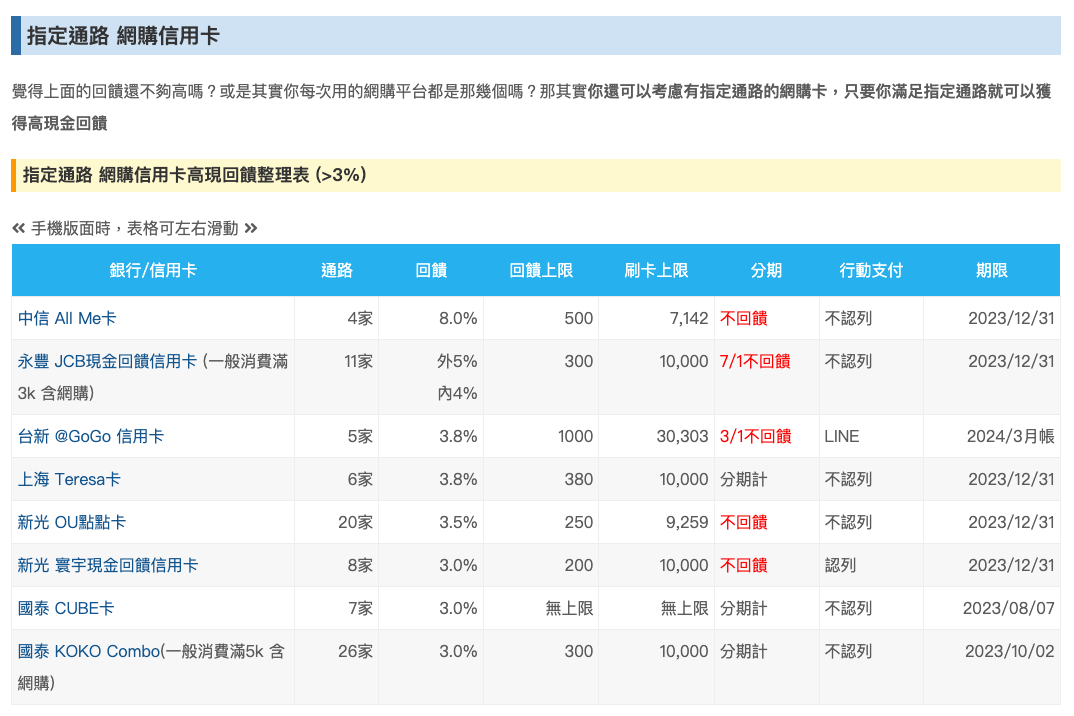
Task: Select the 30,303 spending cap cell
Action: pyautogui.click(x=656, y=436)
